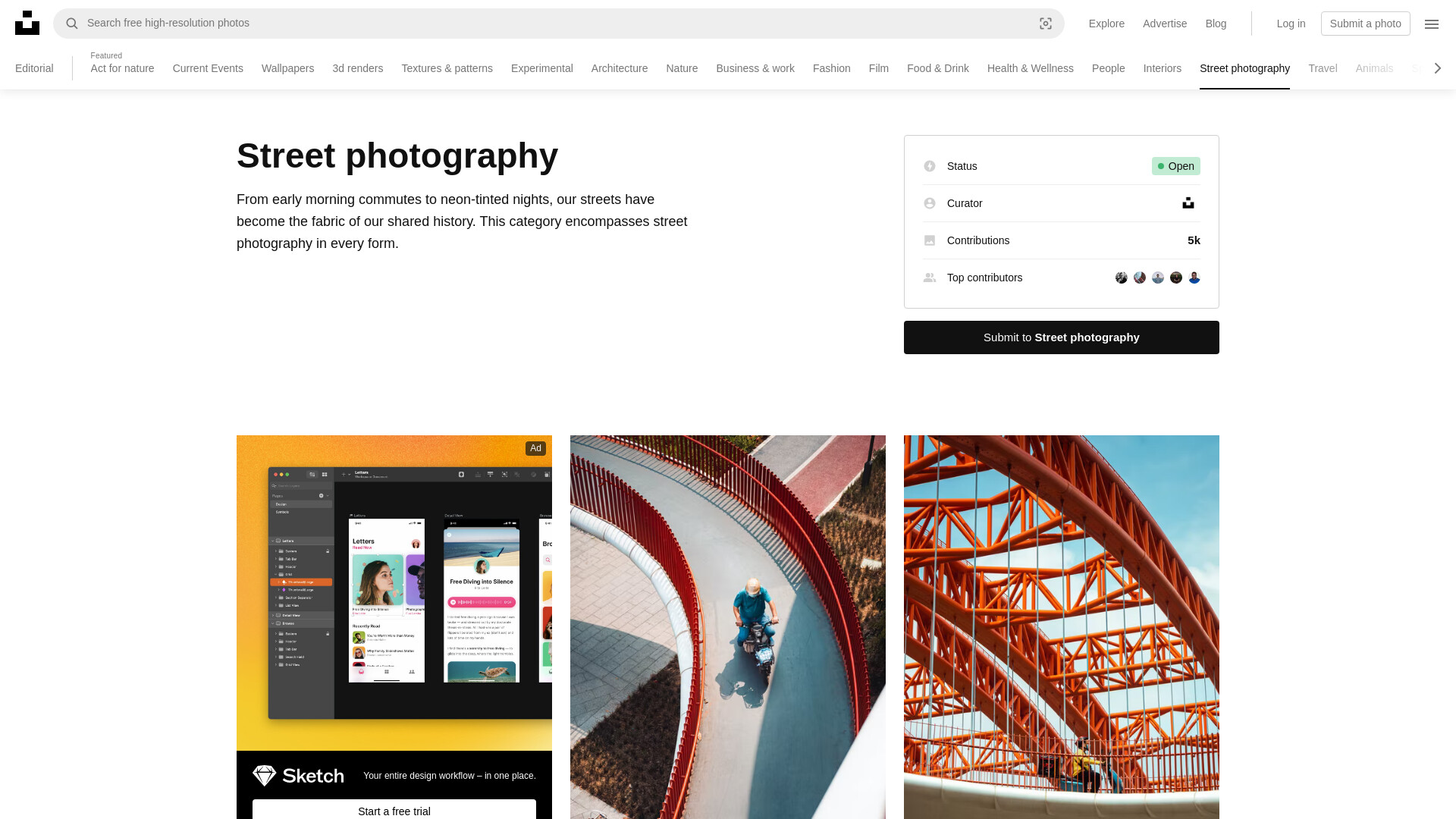Select Fashion category
The image size is (1456, 819).
[x=831, y=68]
